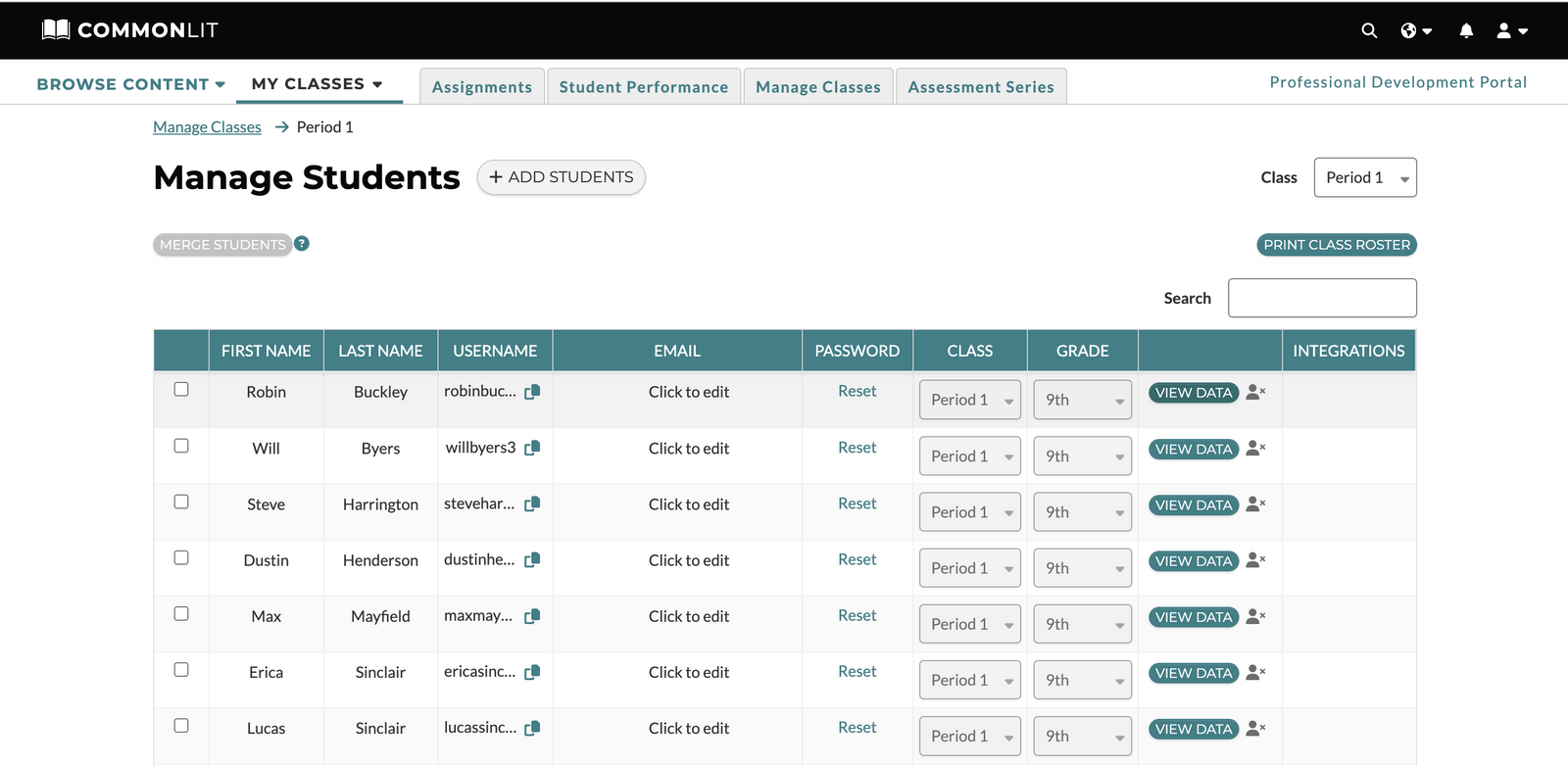Copy username icon for Erica Sinclair
Screen dimensions: 1568x766
pos(532,672)
